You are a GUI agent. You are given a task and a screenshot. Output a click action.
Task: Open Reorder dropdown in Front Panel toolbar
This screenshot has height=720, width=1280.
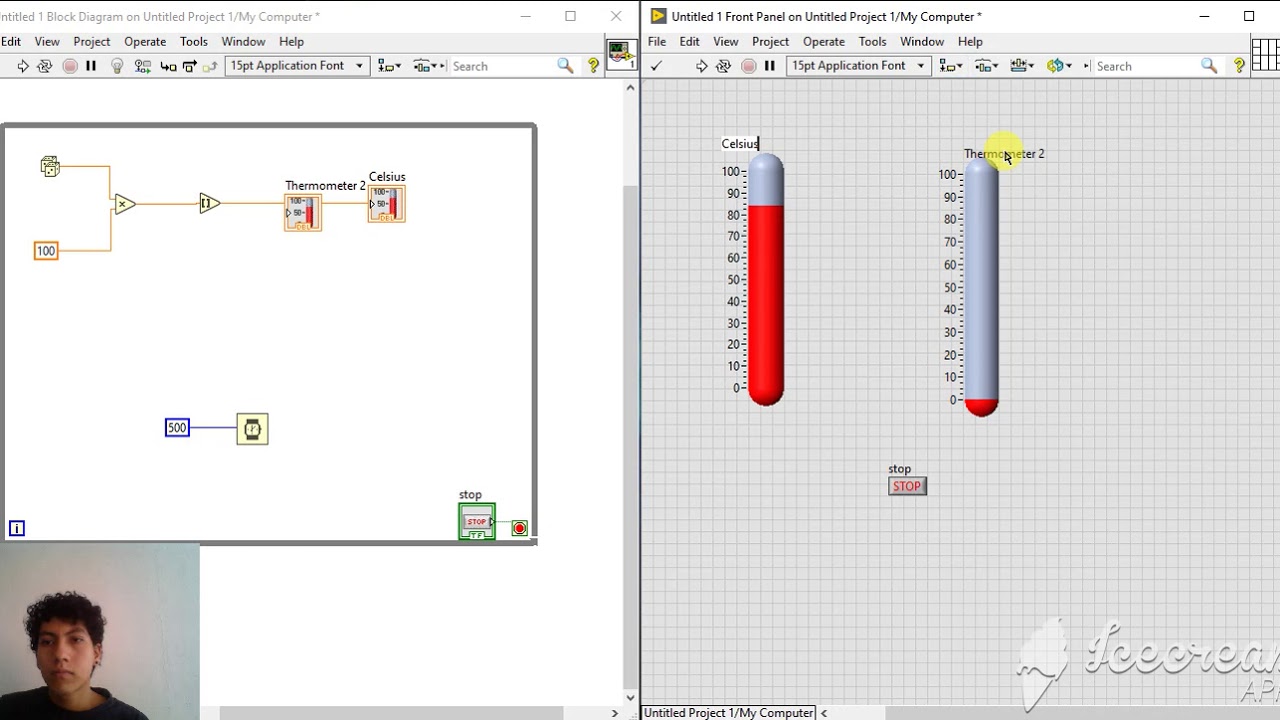tap(1059, 66)
